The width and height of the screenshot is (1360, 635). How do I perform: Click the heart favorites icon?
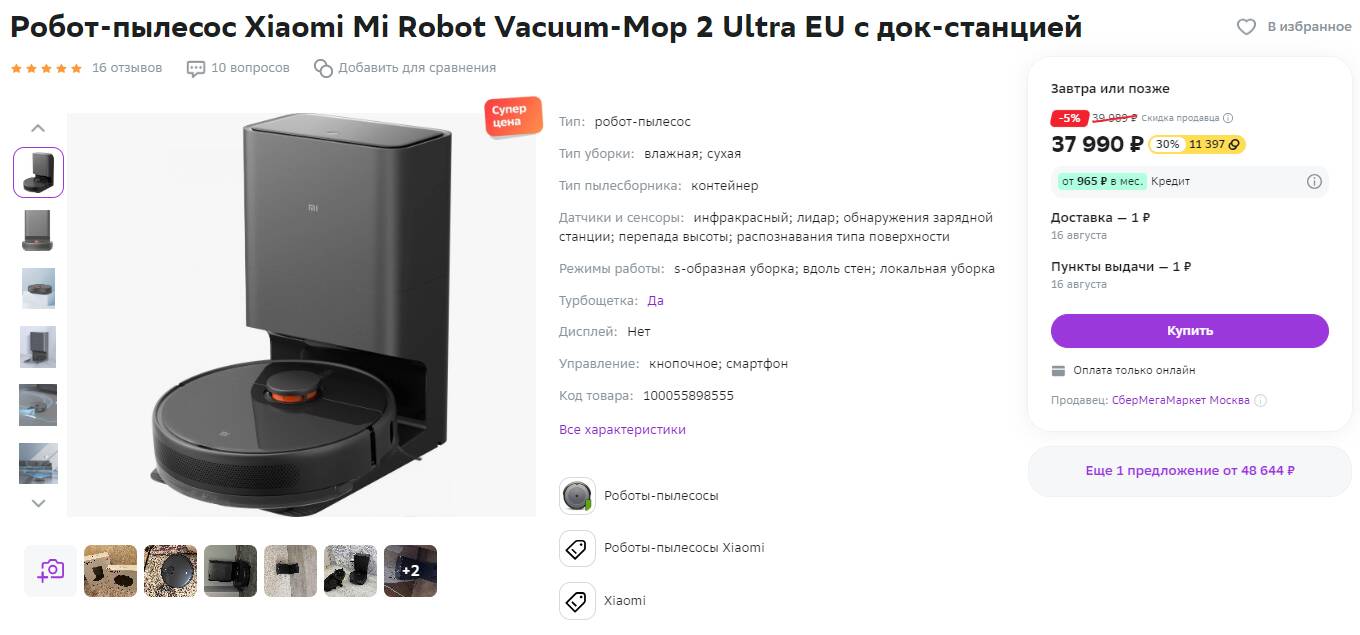pyautogui.click(x=1246, y=27)
